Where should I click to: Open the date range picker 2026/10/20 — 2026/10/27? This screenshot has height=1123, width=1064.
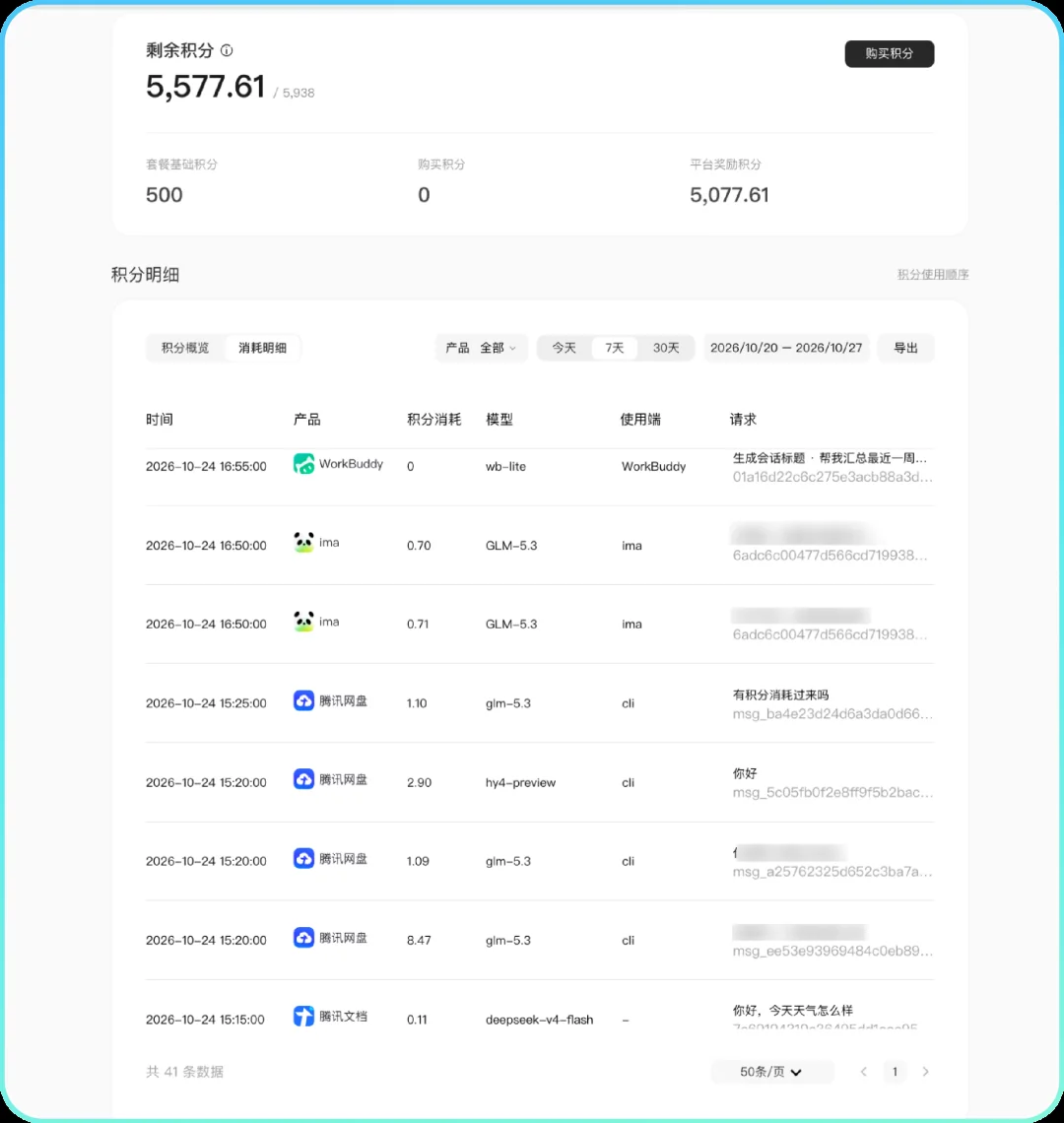tap(786, 348)
